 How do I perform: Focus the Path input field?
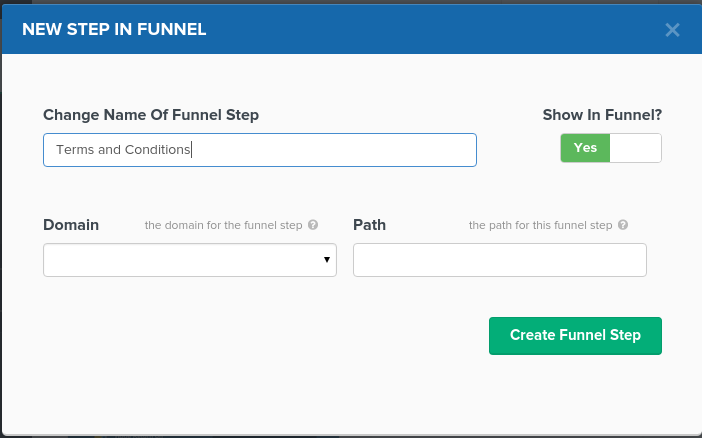point(499,260)
